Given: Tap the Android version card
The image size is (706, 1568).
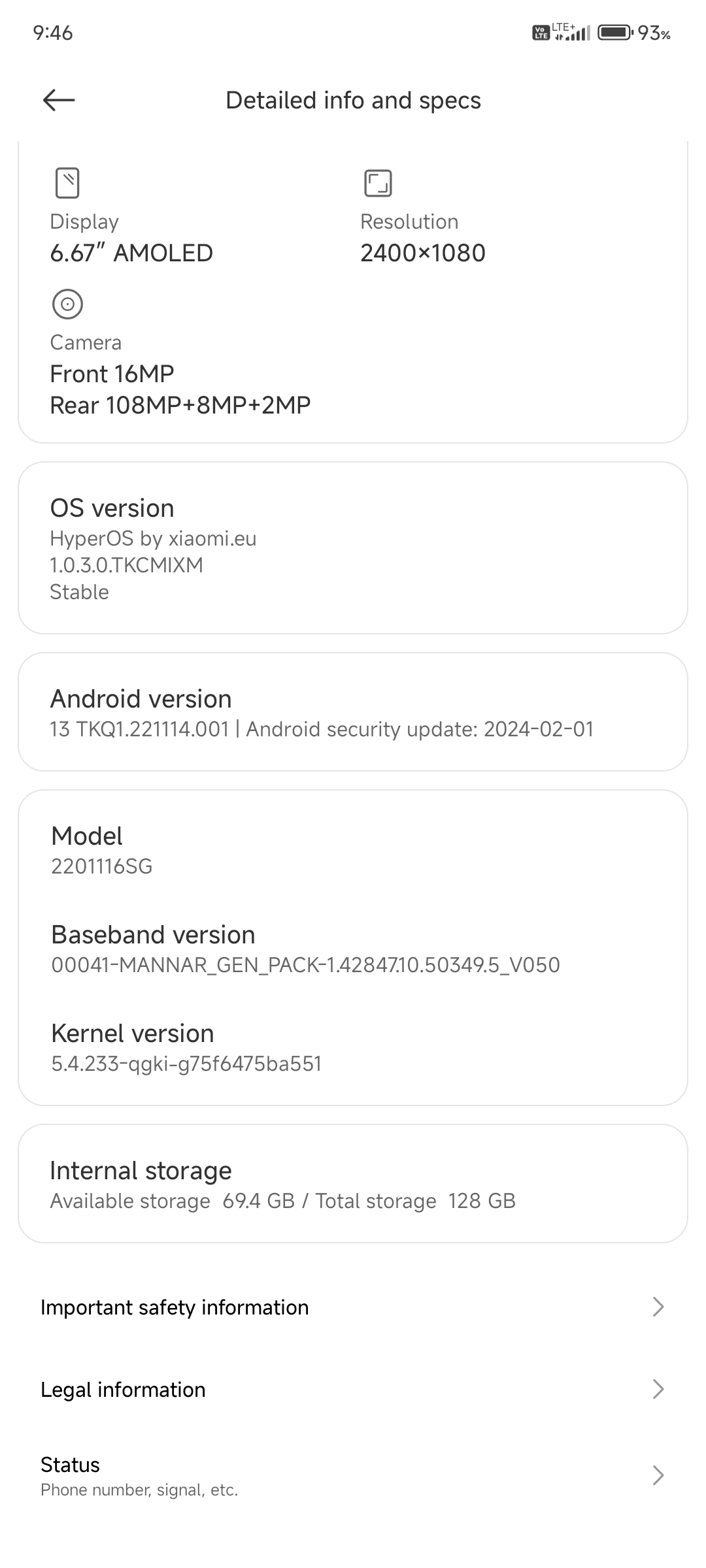Looking at the screenshot, I should (x=353, y=712).
